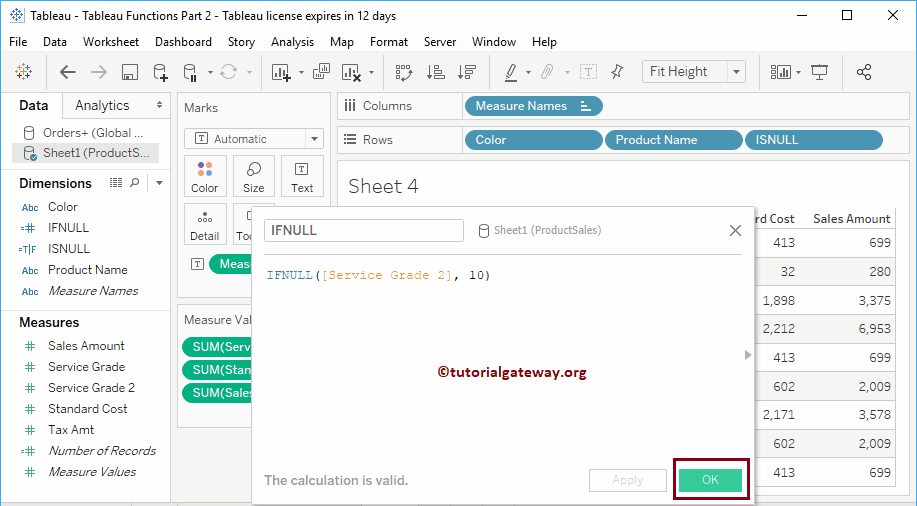Click the Measure Names pill on Columns
The height and width of the screenshot is (506, 917).
click(x=533, y=106)
